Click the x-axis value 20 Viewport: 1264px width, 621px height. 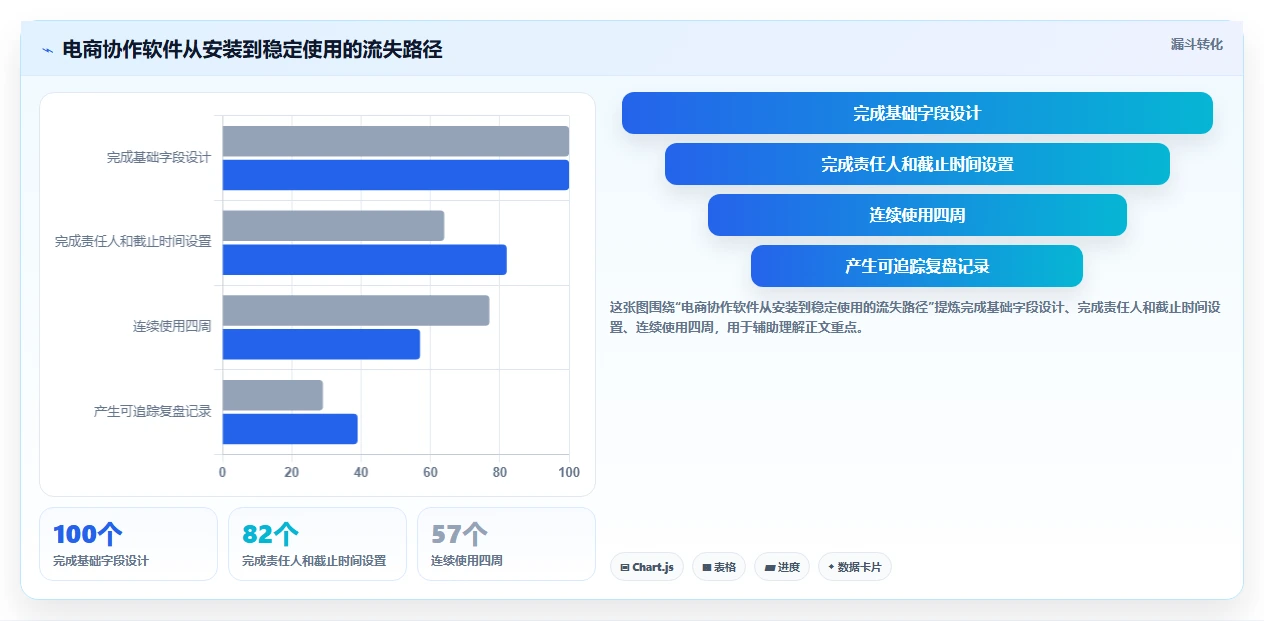pyautogui.click(x=292, y=472)
